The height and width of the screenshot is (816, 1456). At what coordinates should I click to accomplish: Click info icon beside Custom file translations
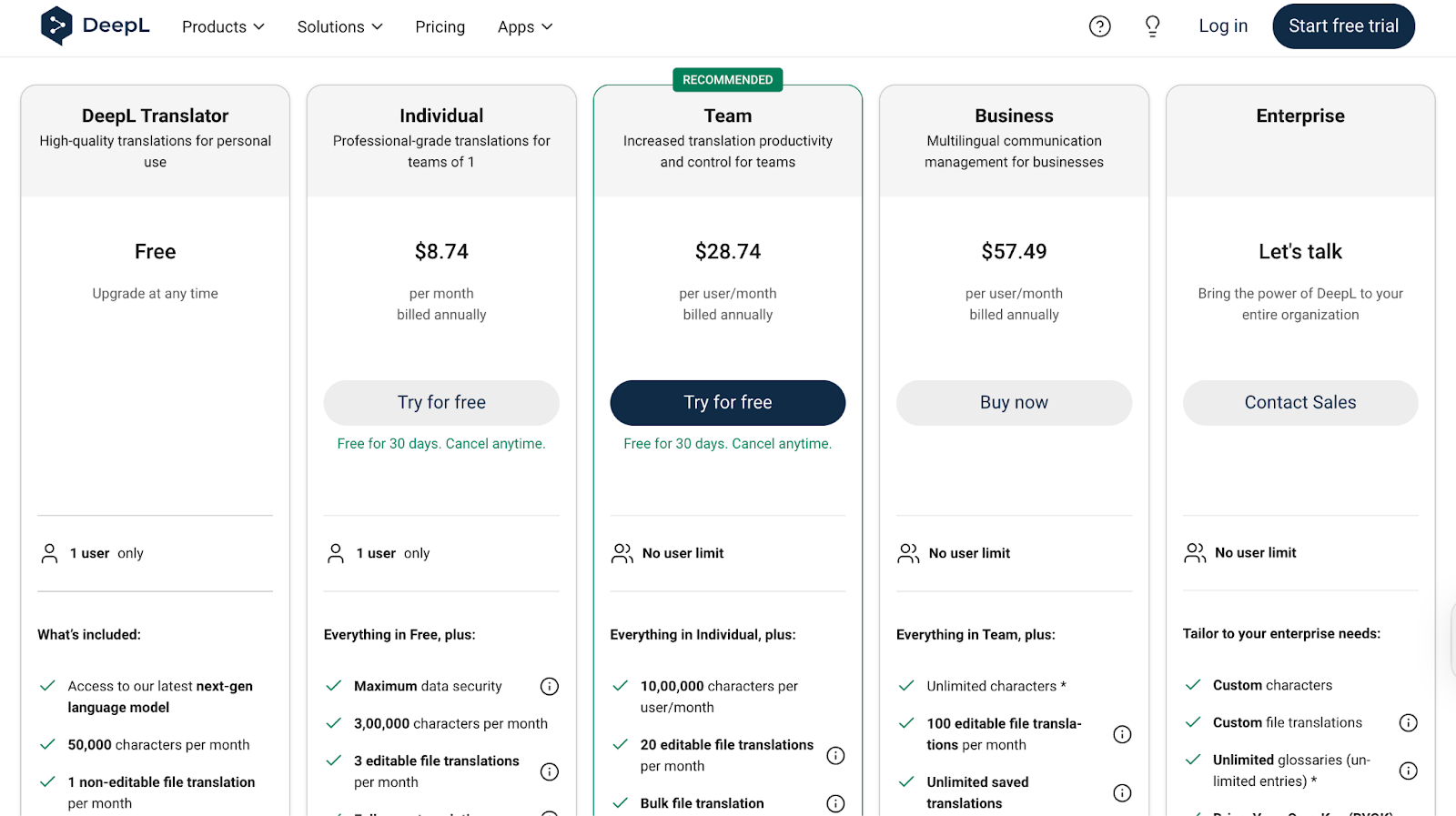pyautogui.click(x=1408, y=723)
